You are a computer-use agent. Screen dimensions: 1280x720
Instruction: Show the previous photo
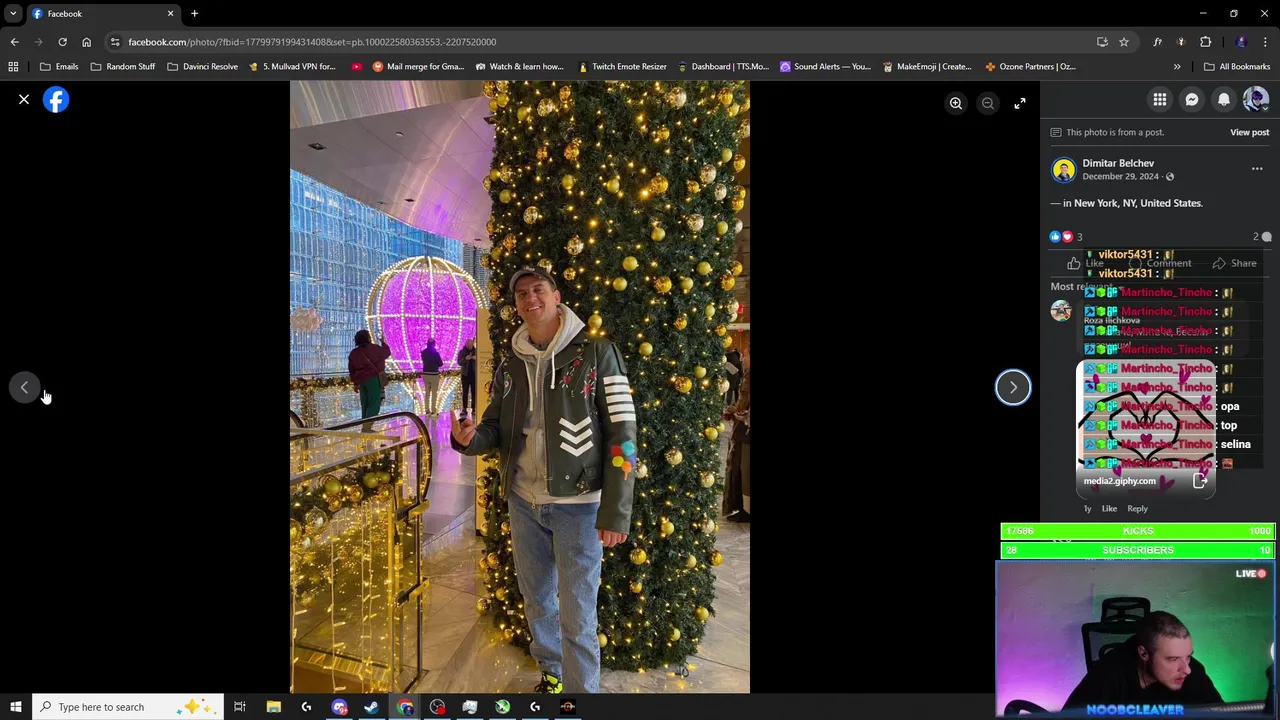tap(25, 388)
